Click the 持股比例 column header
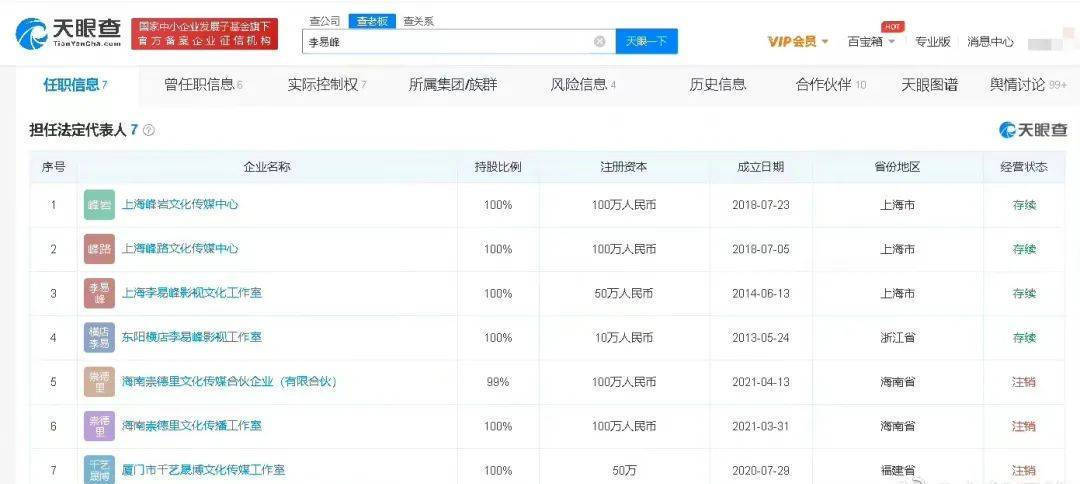The width and height of the screenshot is (1080, 484). point(497,167)
